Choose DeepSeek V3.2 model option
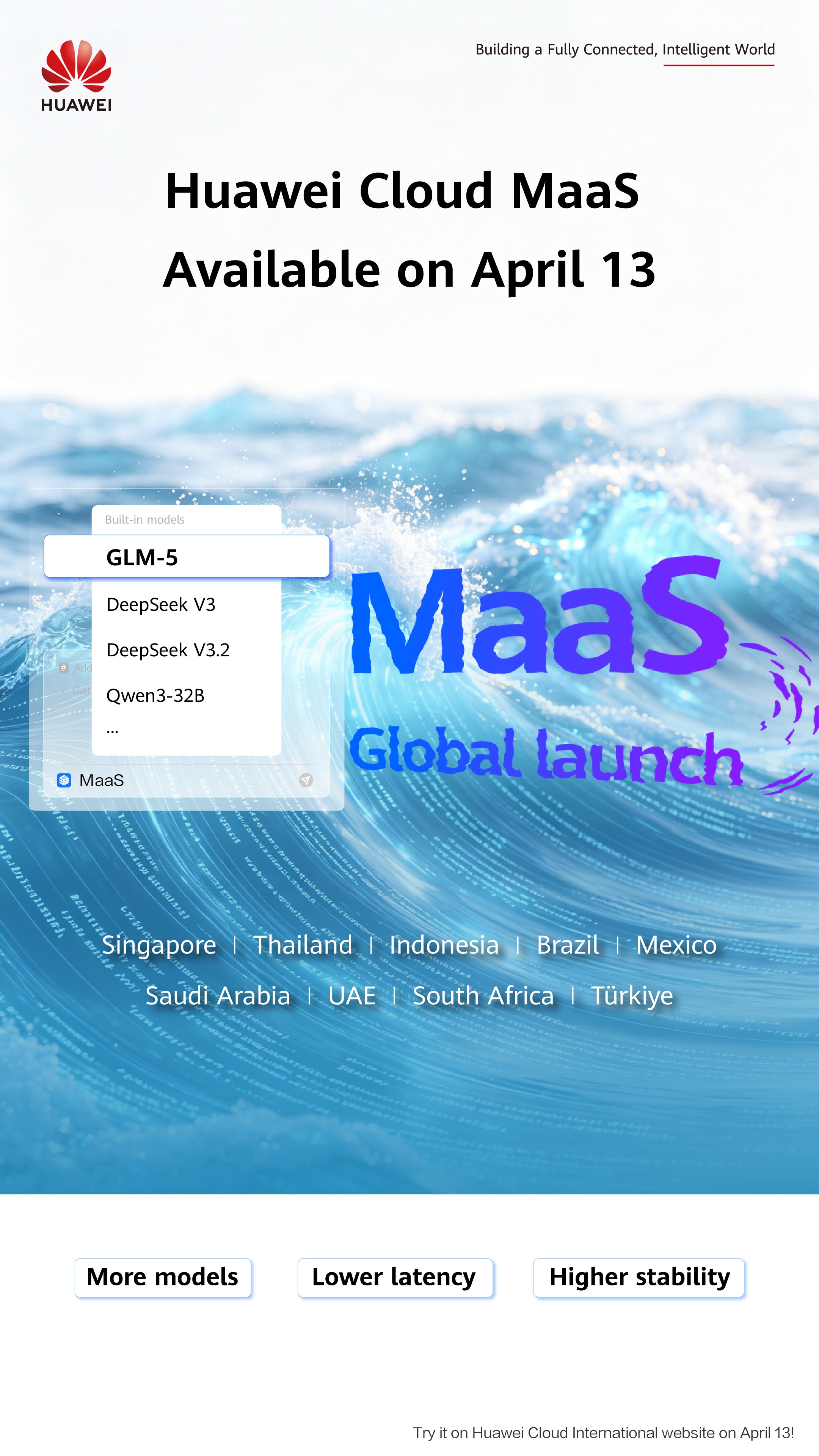The height and width of the screenshot is (1456, 819). point(168,650)
